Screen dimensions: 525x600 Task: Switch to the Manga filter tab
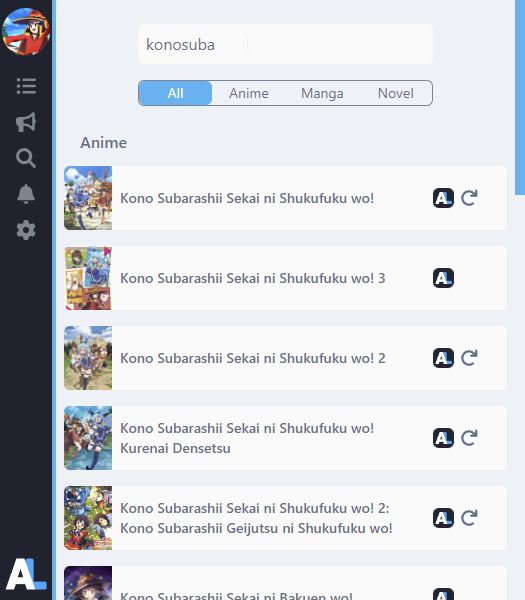pyautogui.click(x=322, y=93)
